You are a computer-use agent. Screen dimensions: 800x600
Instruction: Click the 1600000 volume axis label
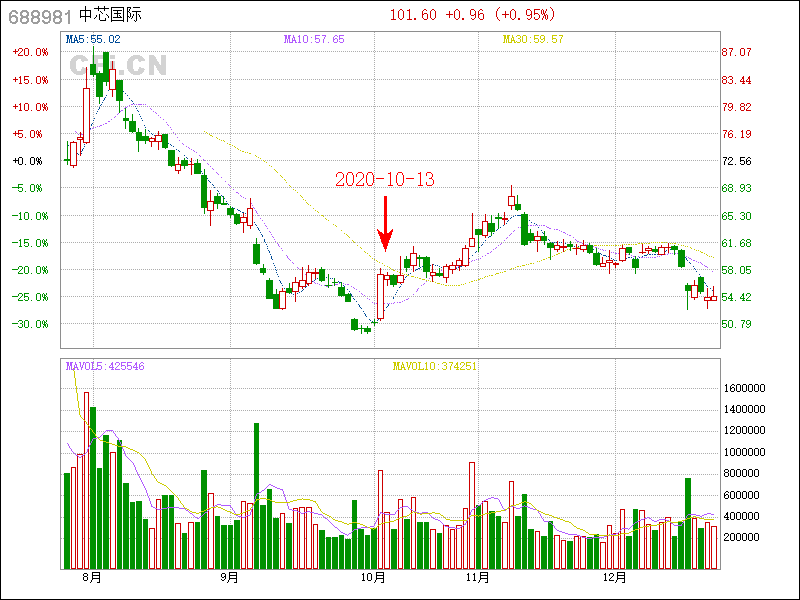[x=744, y=388]
